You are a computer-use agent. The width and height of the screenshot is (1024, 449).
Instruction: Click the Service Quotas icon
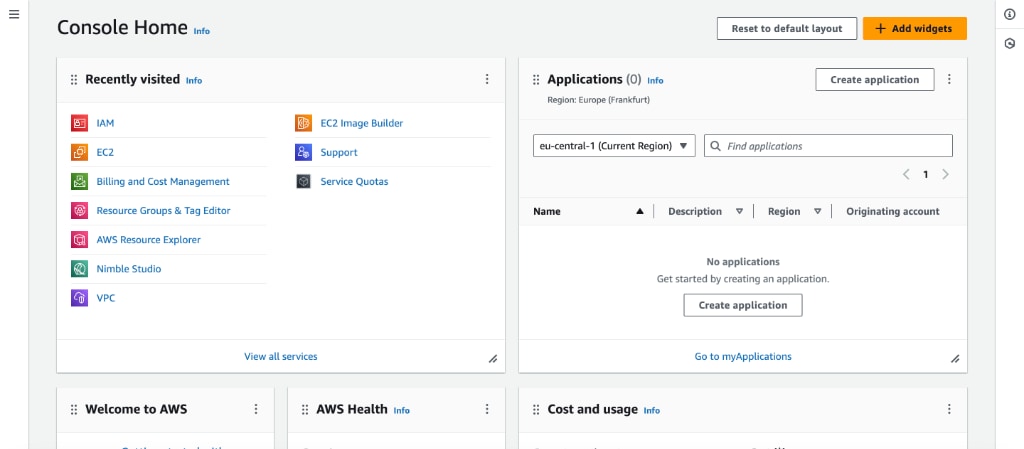[x=303, y=181]
